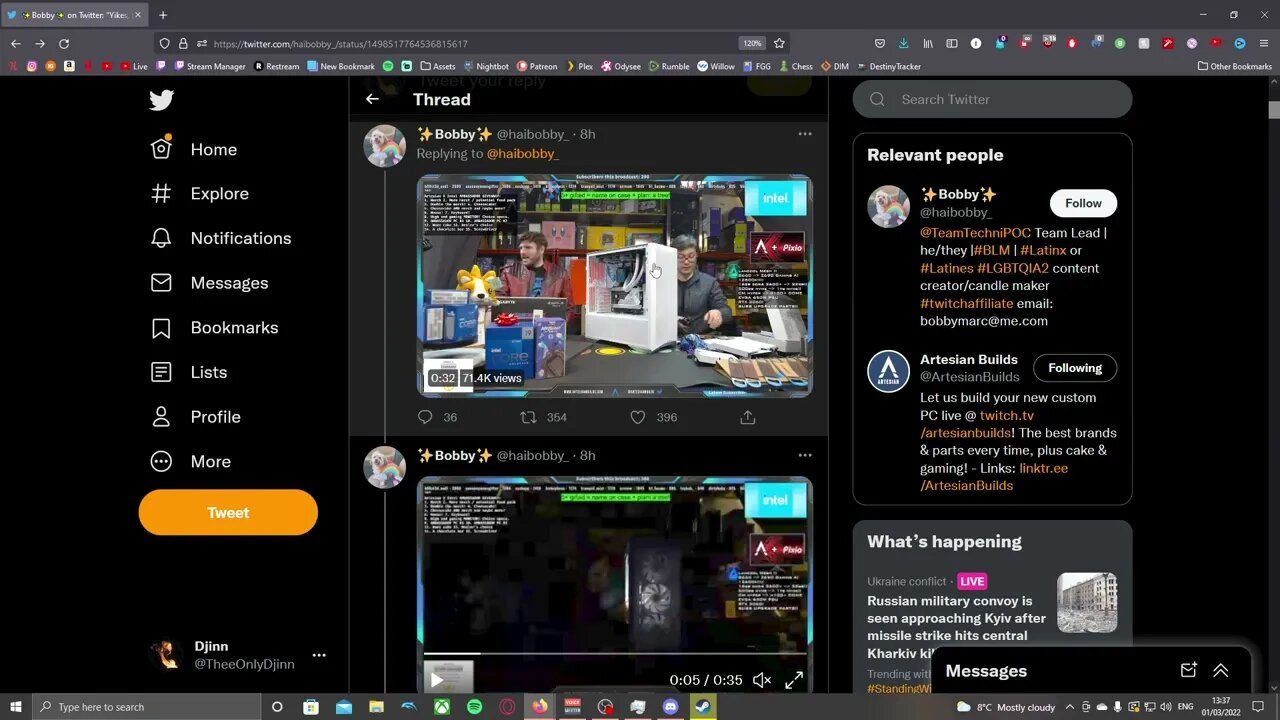Screen dimensions: 1280x720
Task: Open the Assets bookmarks folder
Action: point(438,66)
